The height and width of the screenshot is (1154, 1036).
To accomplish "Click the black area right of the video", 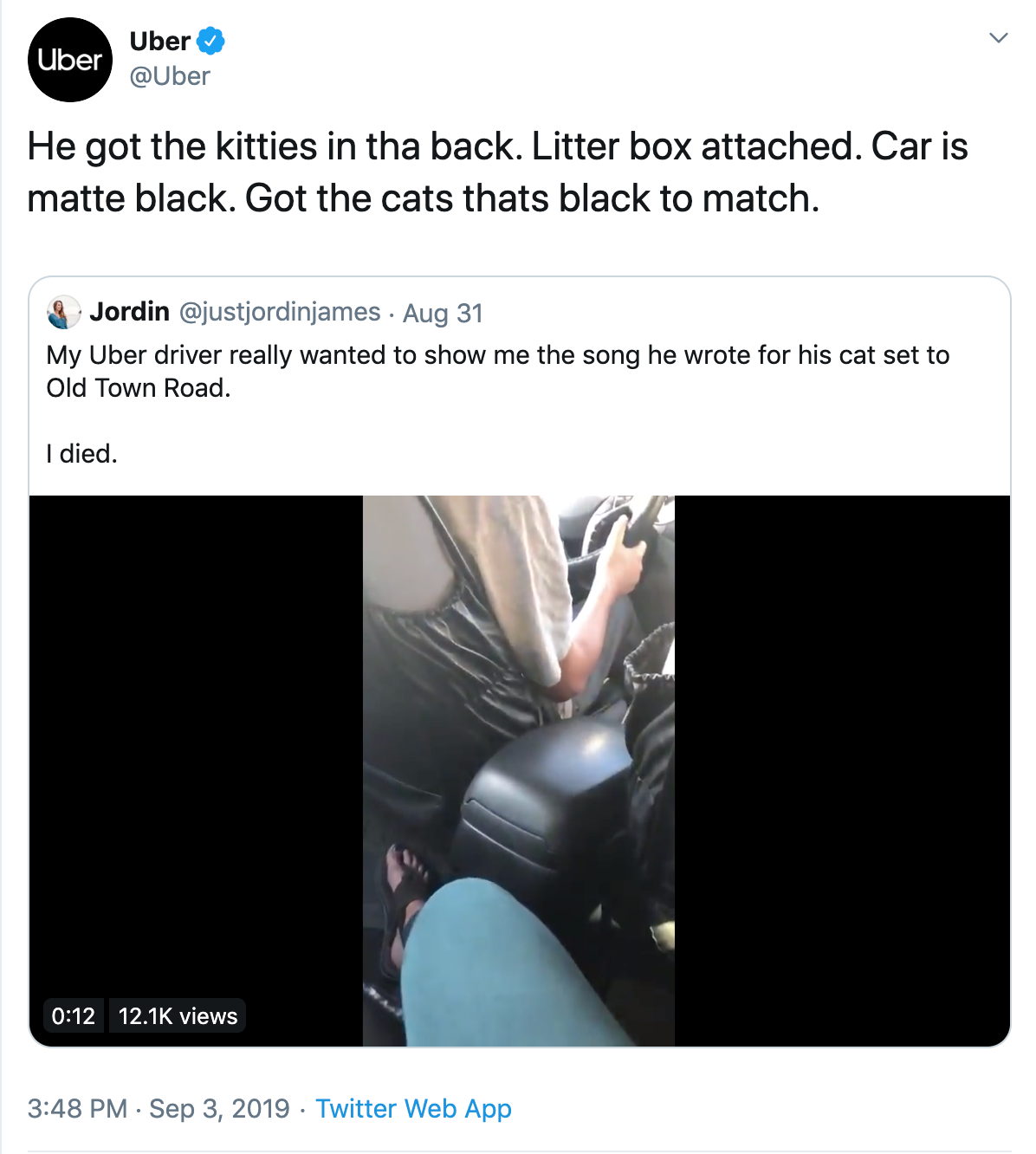I will pos(840,770).
